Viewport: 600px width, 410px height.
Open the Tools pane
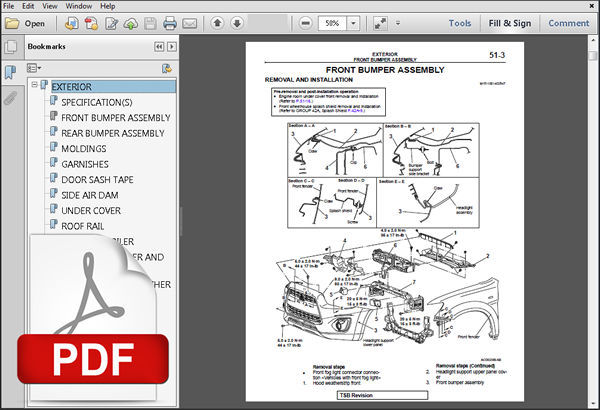(459, 23)
